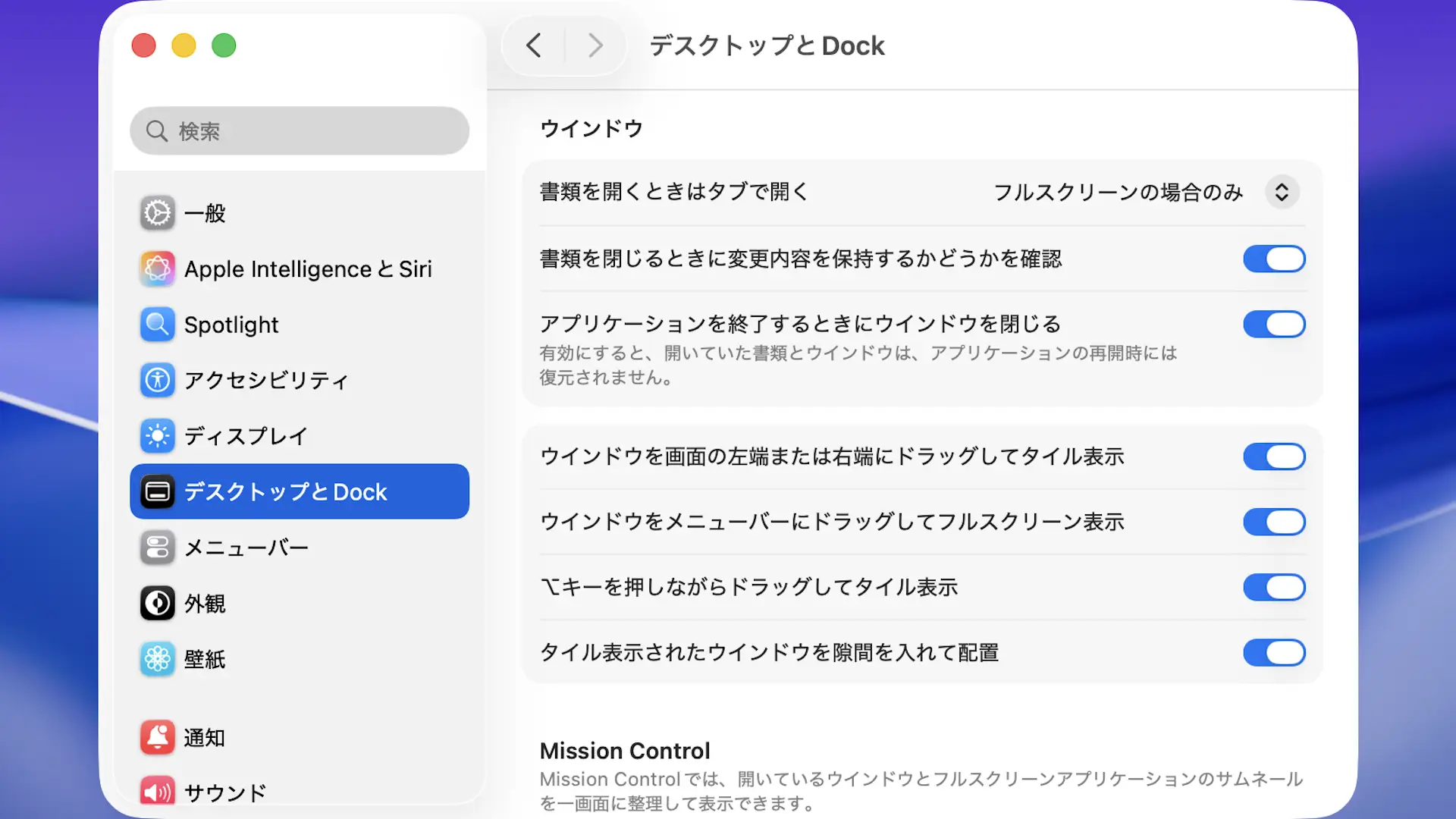The height and width of the screenshot is (819, 1456).
Task: Click the フルスクリーンの場合のみ dropdown value
Action: [x=1118, y=193]
